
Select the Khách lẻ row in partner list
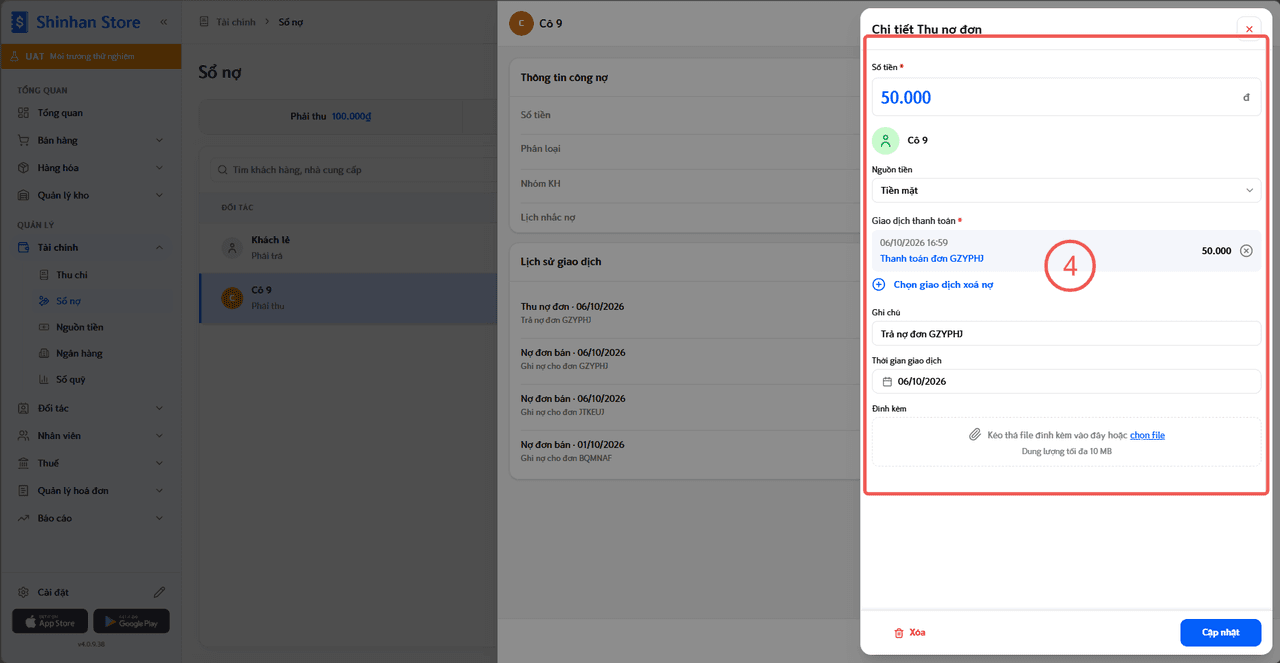pyautogui.click(x=348, y=247)
